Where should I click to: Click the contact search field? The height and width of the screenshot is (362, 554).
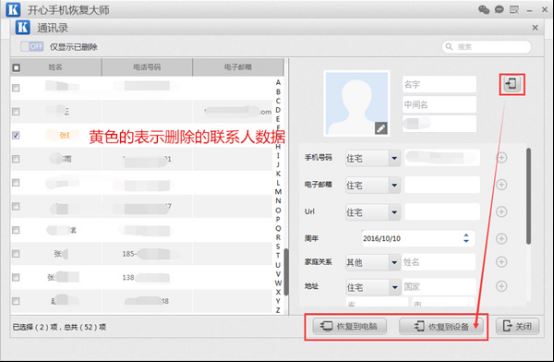[486, 47]
